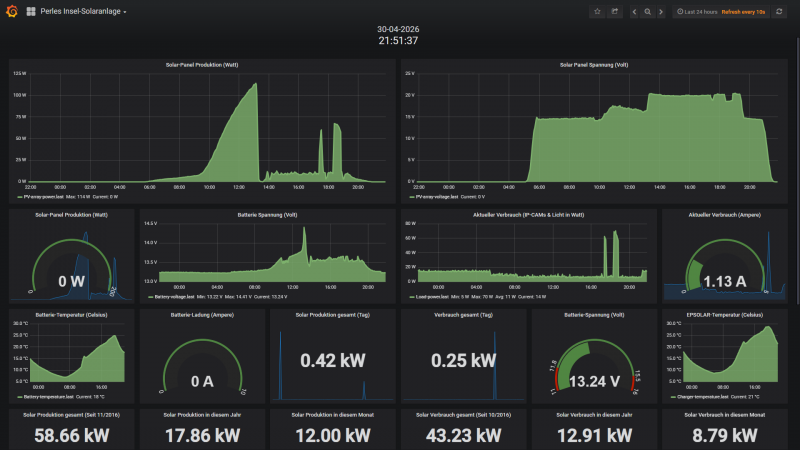
Task: Open Batterie-Spannung (Volt) gauge panel title
Action: (x=594, y=315)
